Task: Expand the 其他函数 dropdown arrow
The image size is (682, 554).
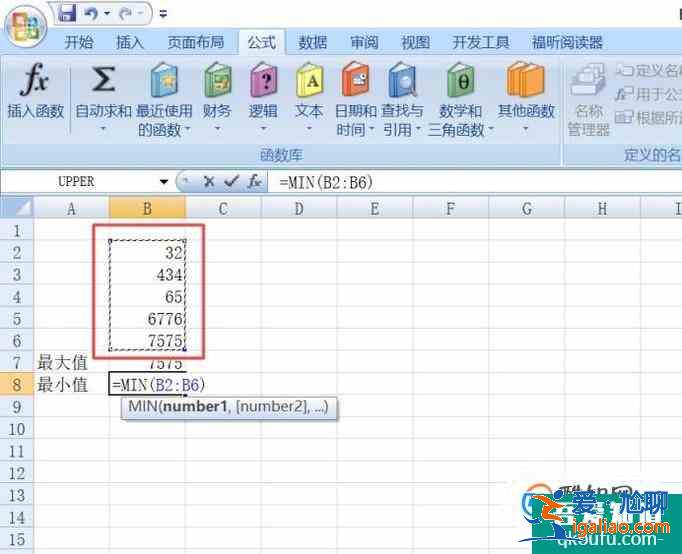Action: 525,129
